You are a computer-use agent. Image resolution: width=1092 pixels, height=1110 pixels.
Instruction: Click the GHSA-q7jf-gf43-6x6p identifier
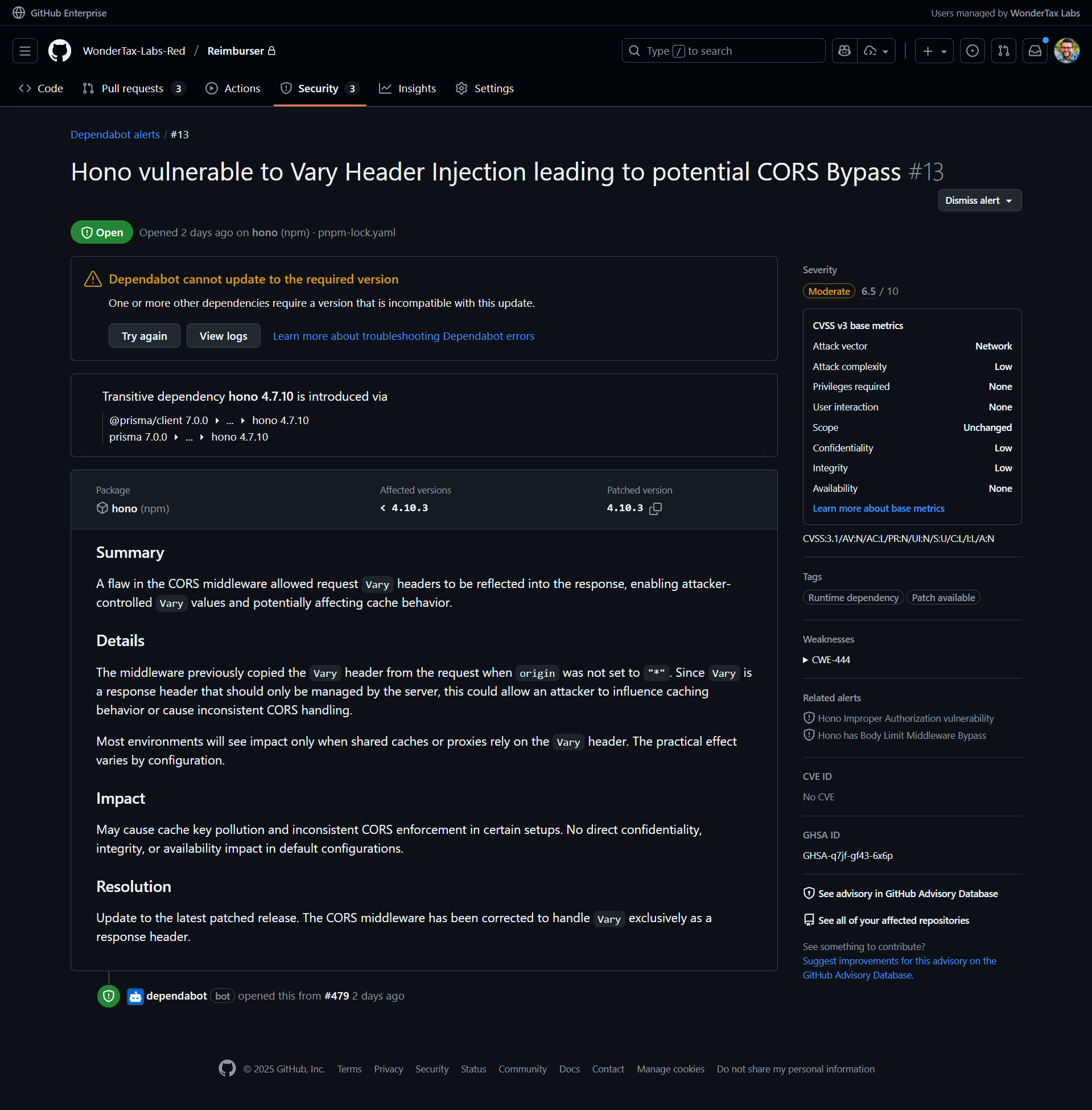[x=848, y=856]
